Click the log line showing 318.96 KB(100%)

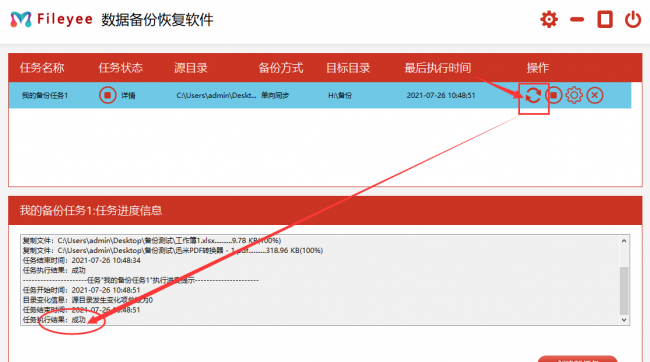[172, 250]
